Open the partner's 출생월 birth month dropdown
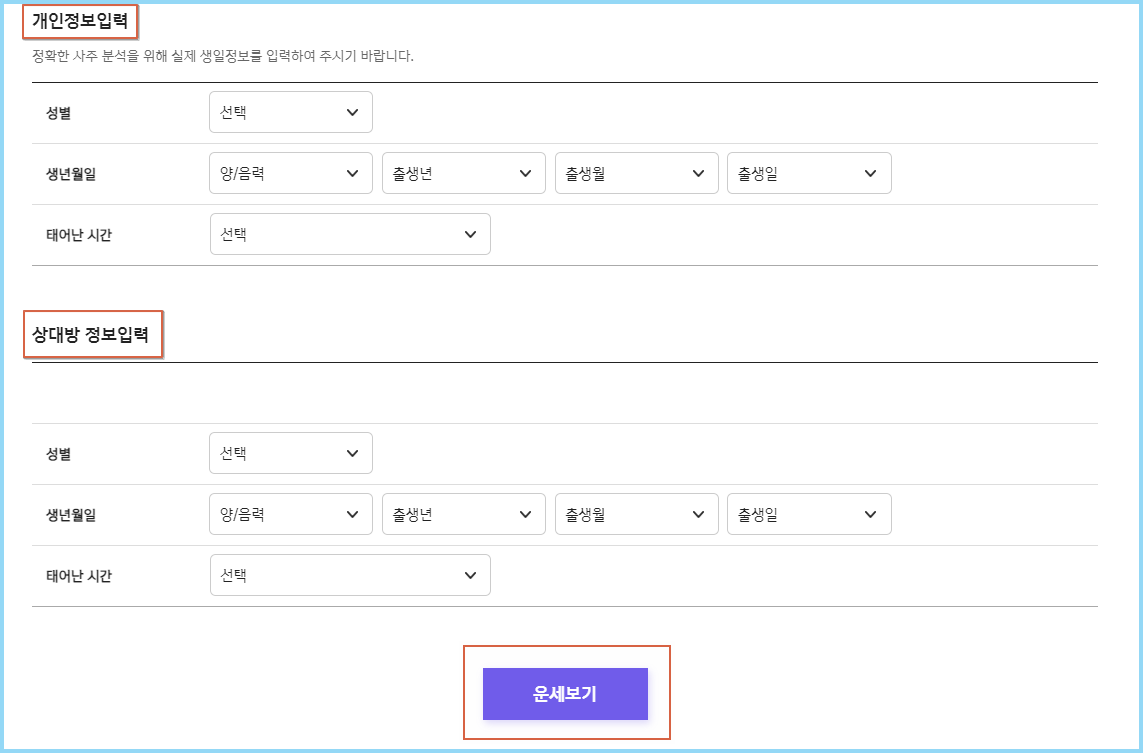 coord(636,513)
